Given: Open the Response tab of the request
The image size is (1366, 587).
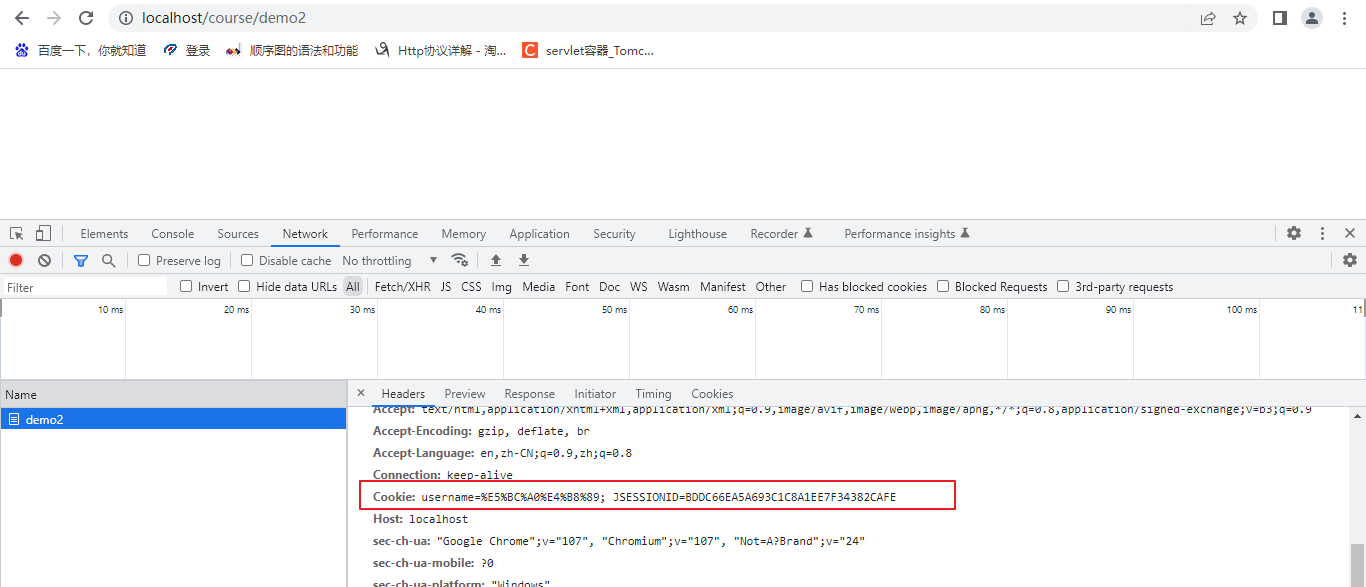Looking at the screenshot, I should pyautogui.click(x=529, y=393).
